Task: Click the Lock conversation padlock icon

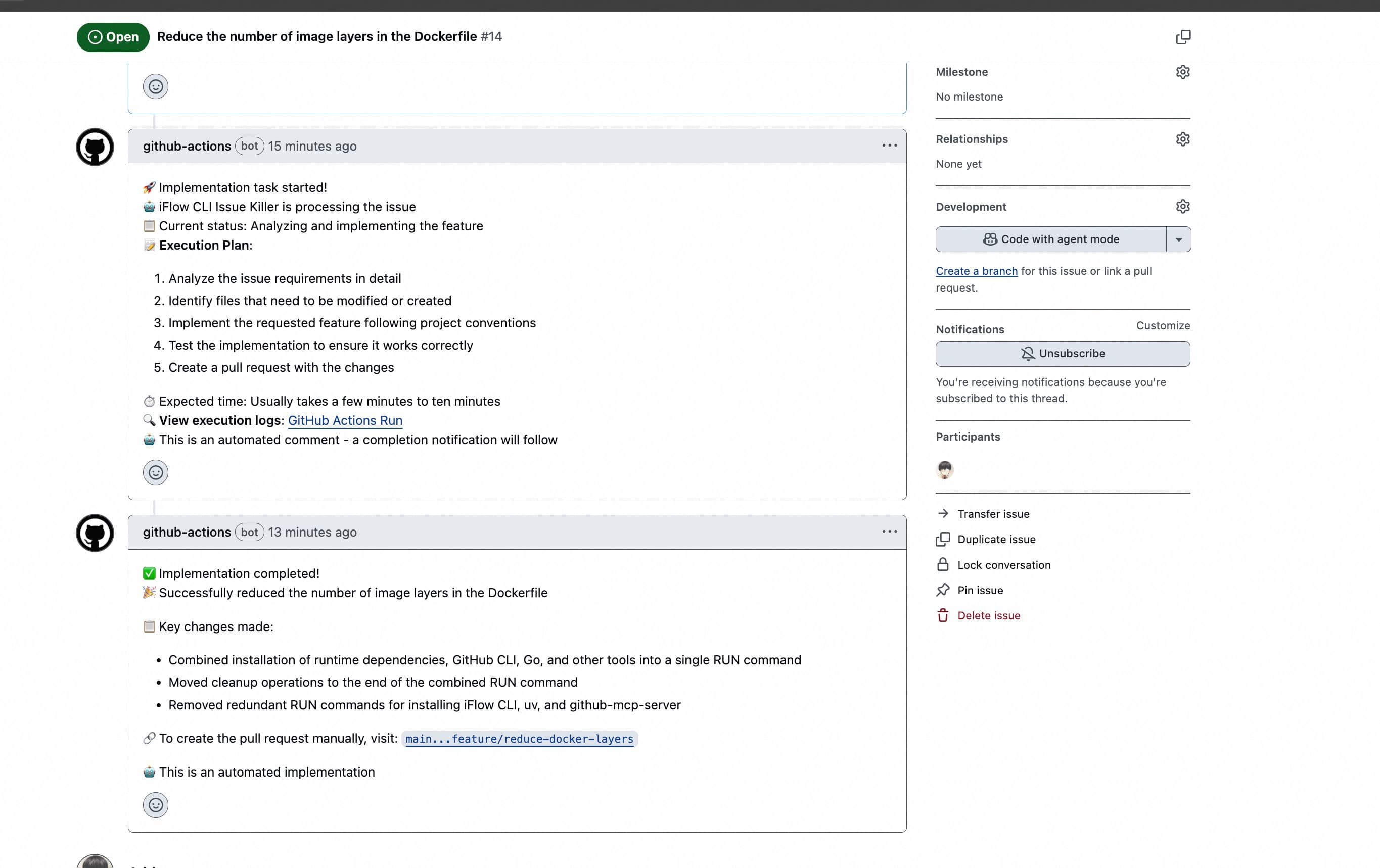Action: point(943,564)
